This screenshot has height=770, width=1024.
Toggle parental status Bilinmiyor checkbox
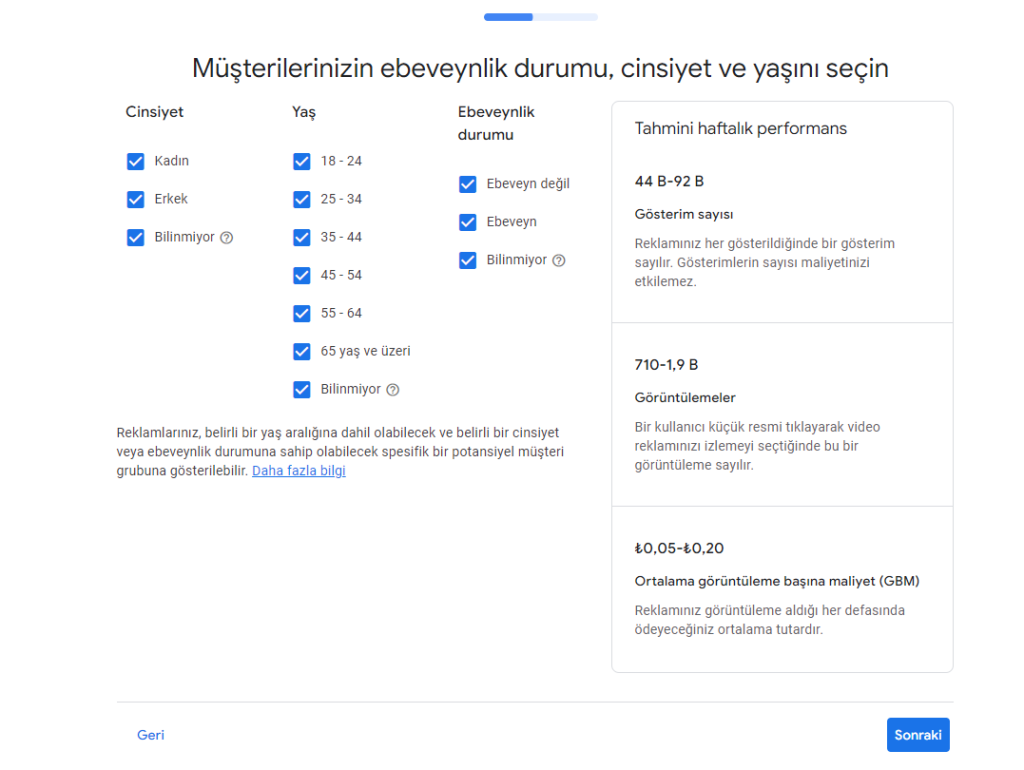[468, 261]
